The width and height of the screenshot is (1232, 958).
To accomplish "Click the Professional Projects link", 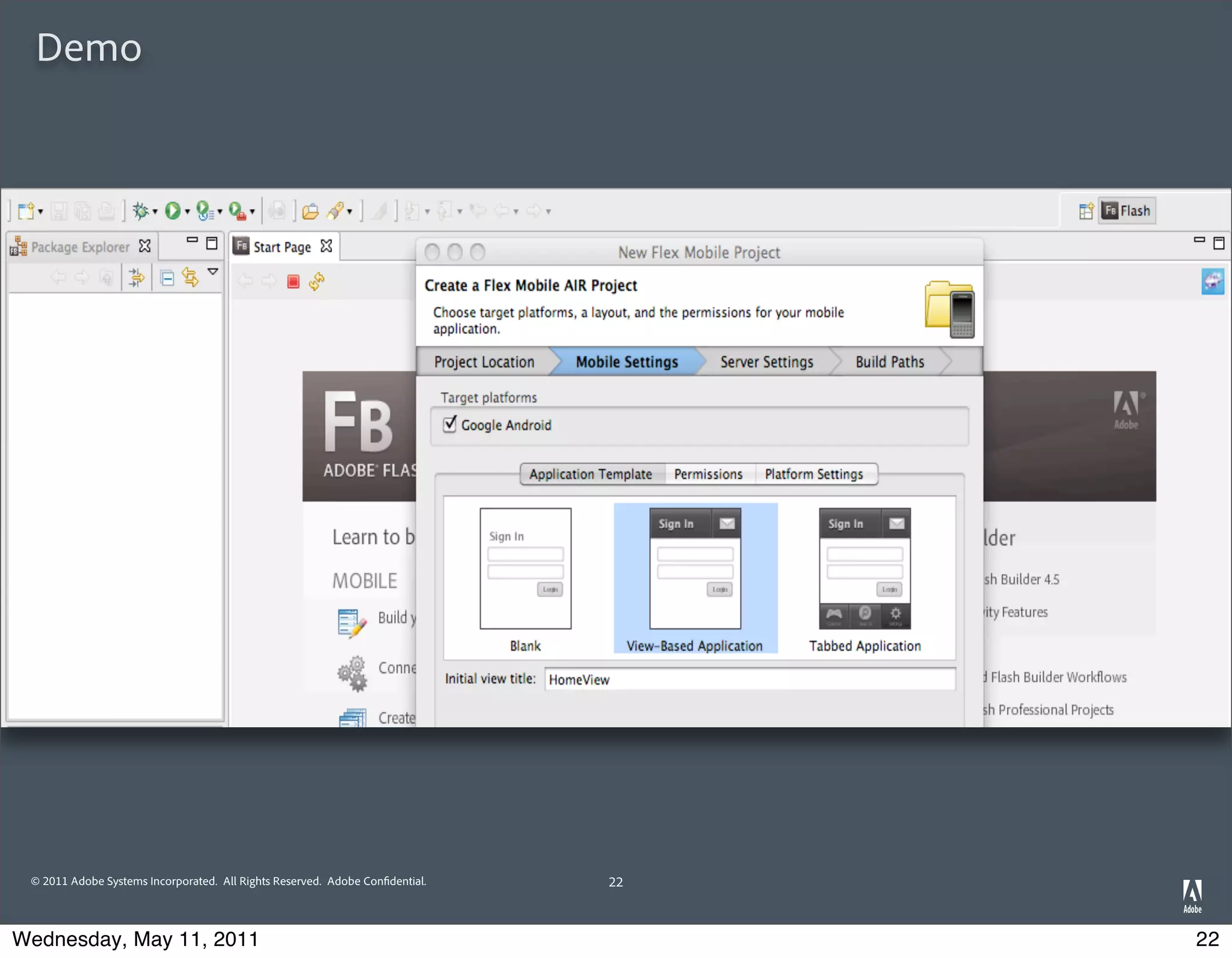I will [x=1049, y=710].
